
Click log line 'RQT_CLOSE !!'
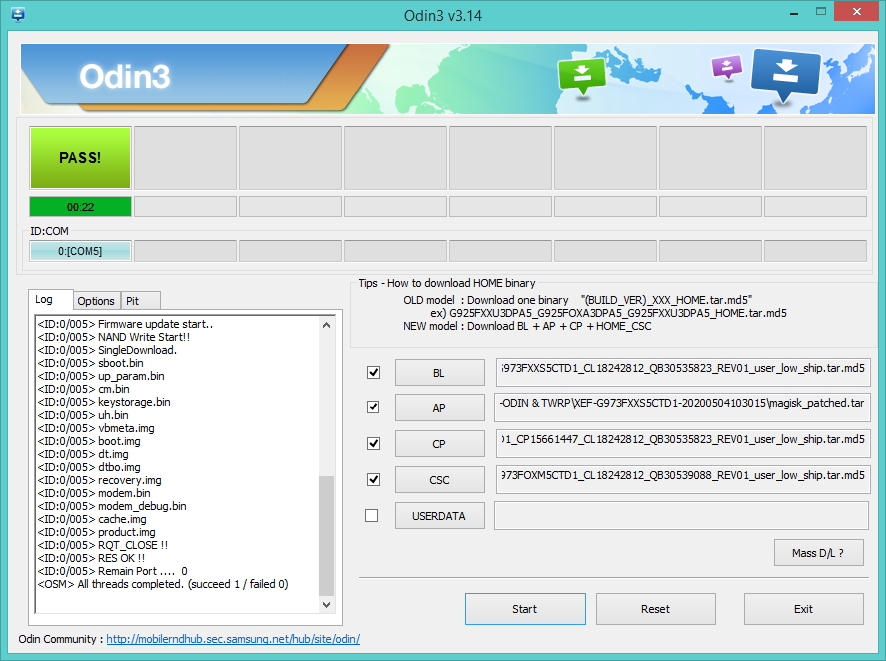pos(103,545)
